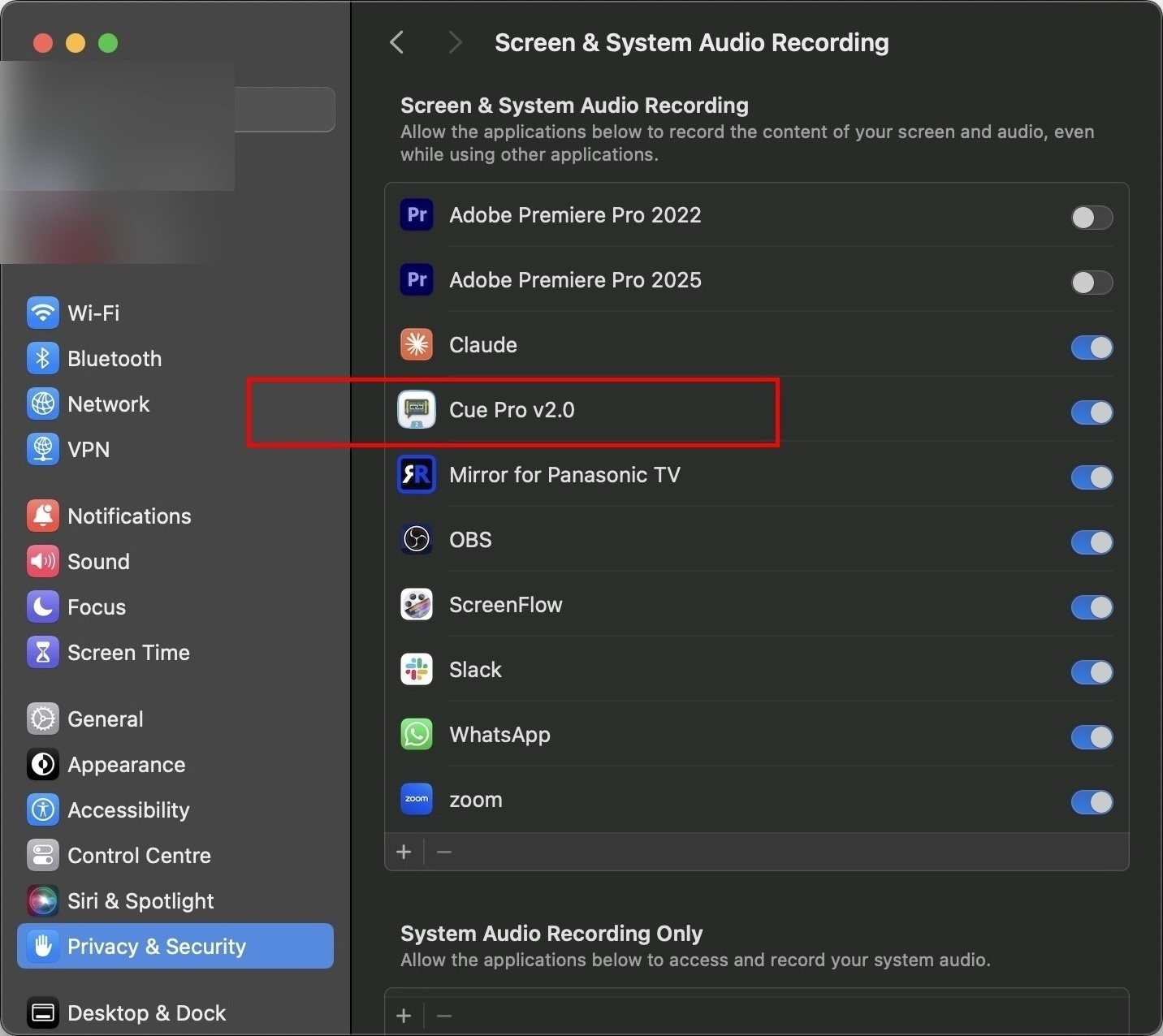The image size is (1163, 1036).
Task: Disable screen recording for Claude
Action: pyautogui.click(x=1092, y=347)
